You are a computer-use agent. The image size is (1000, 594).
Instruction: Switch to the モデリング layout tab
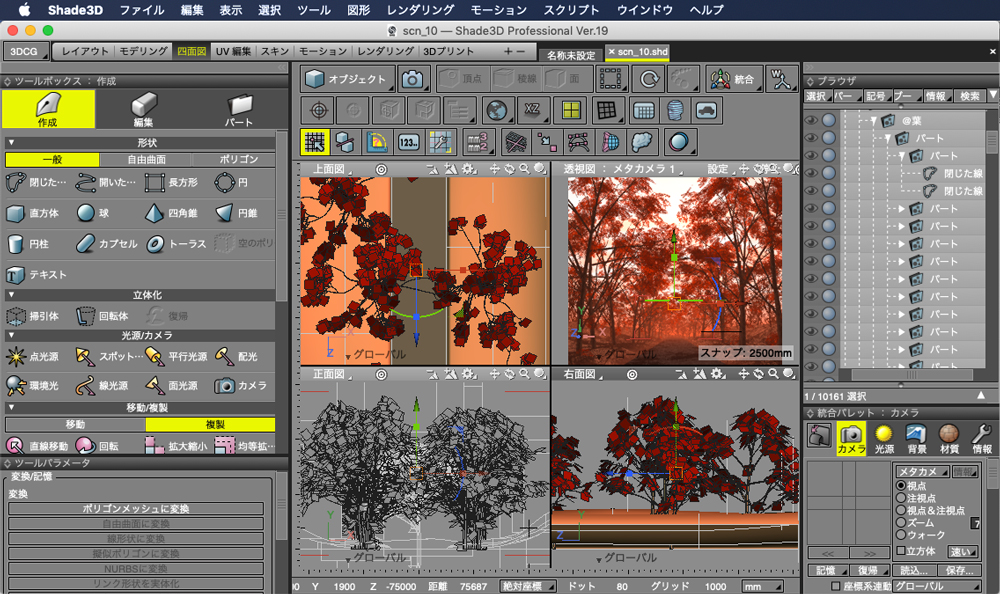pyautogui.click(x=143, y=51)
